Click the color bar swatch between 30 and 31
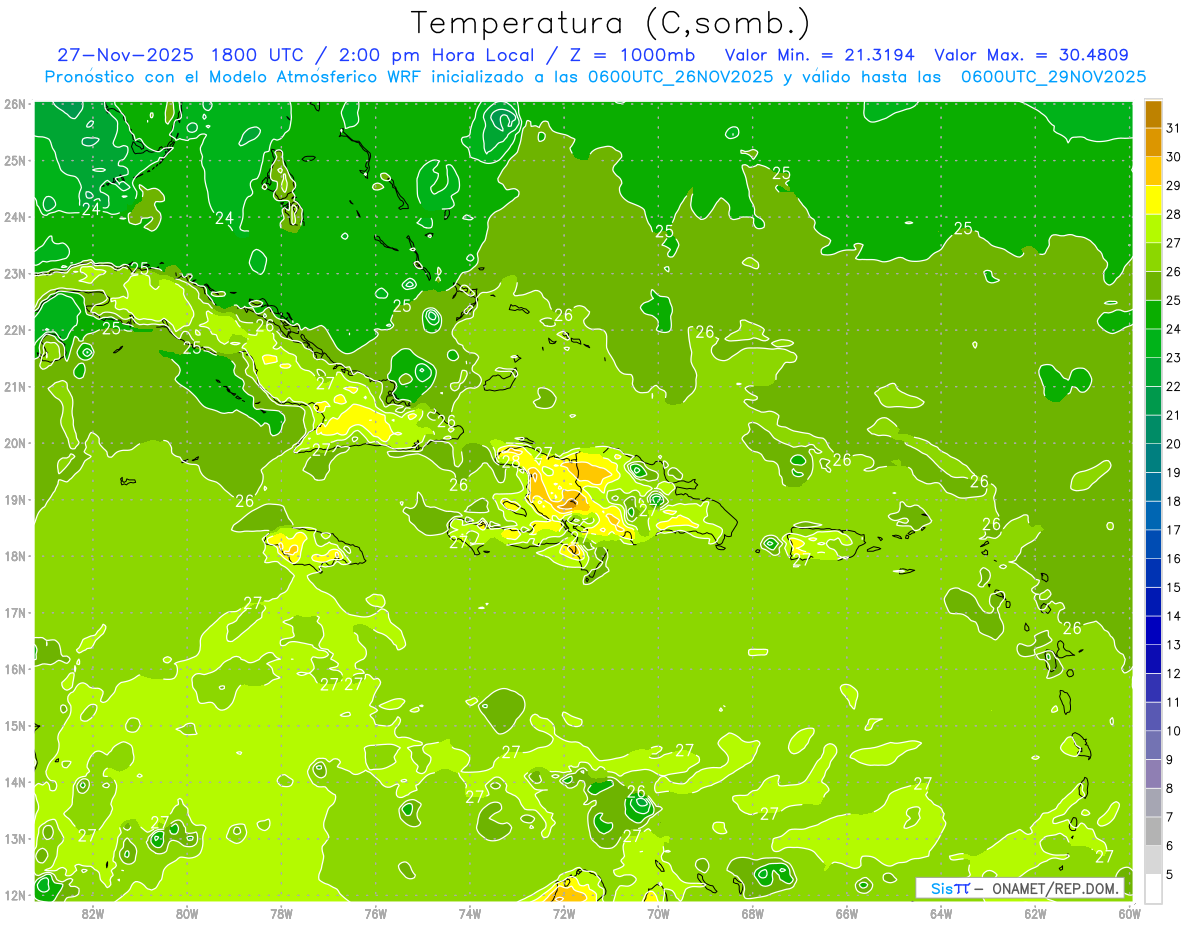 (1153, 143)
